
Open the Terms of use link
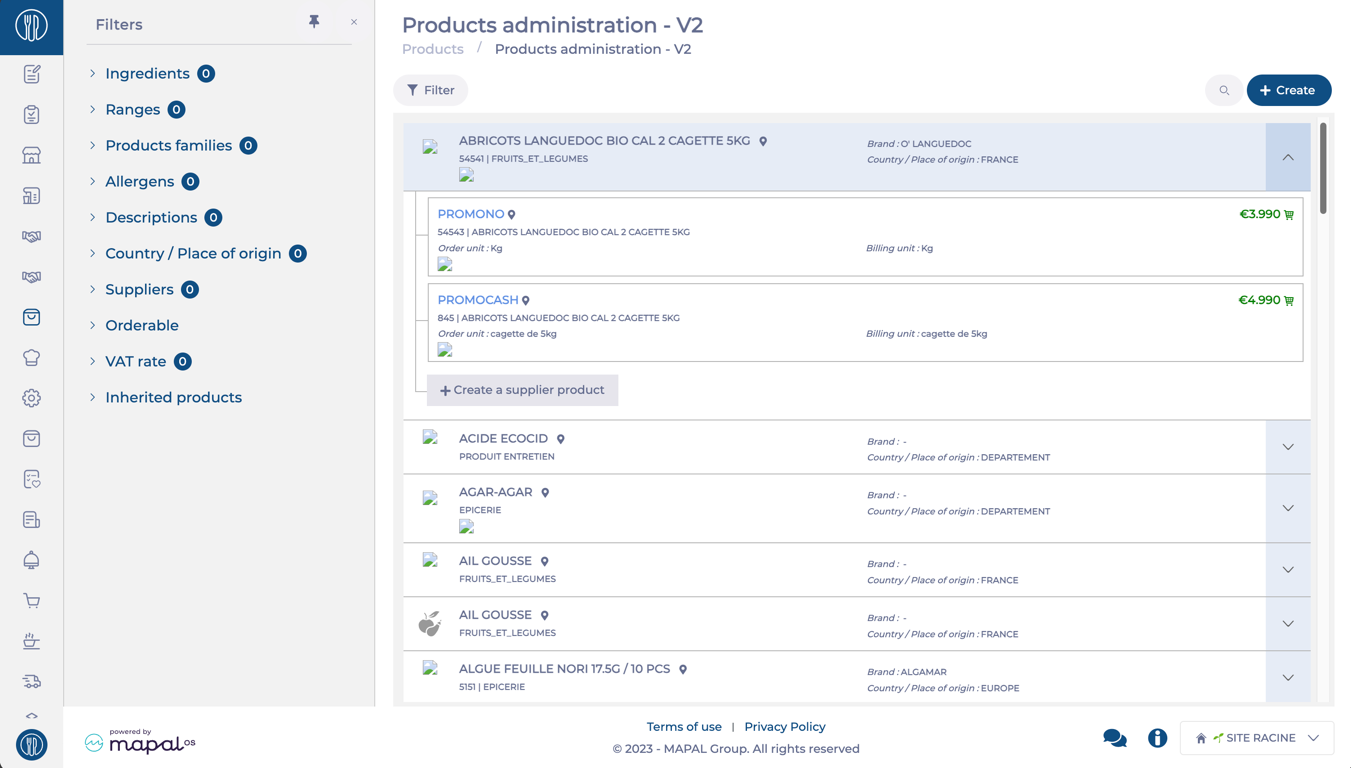click(684, 727)
